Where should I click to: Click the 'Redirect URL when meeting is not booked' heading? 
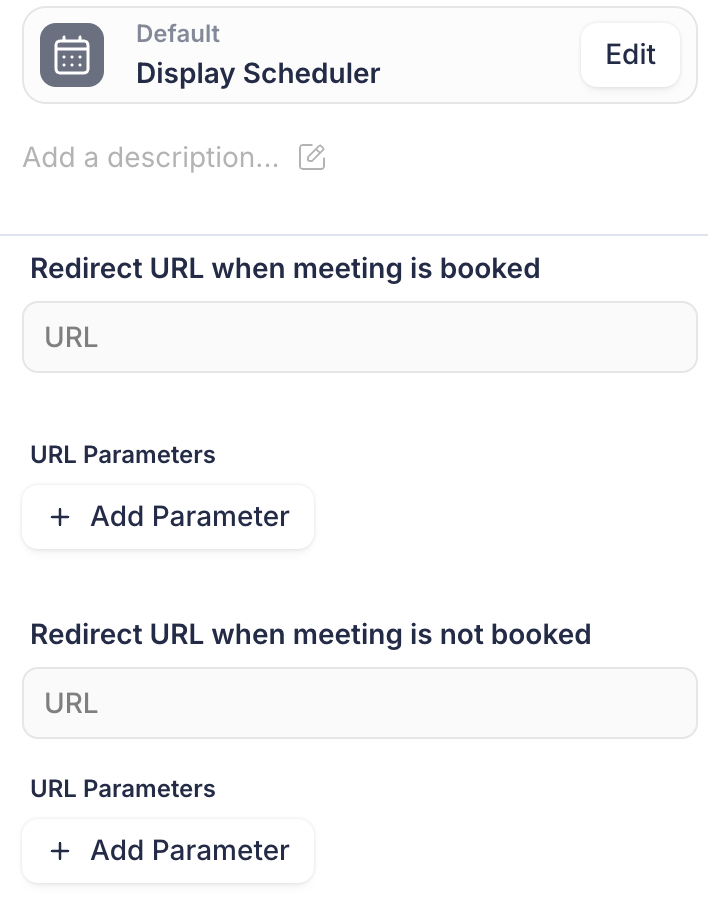coord(310,634)
